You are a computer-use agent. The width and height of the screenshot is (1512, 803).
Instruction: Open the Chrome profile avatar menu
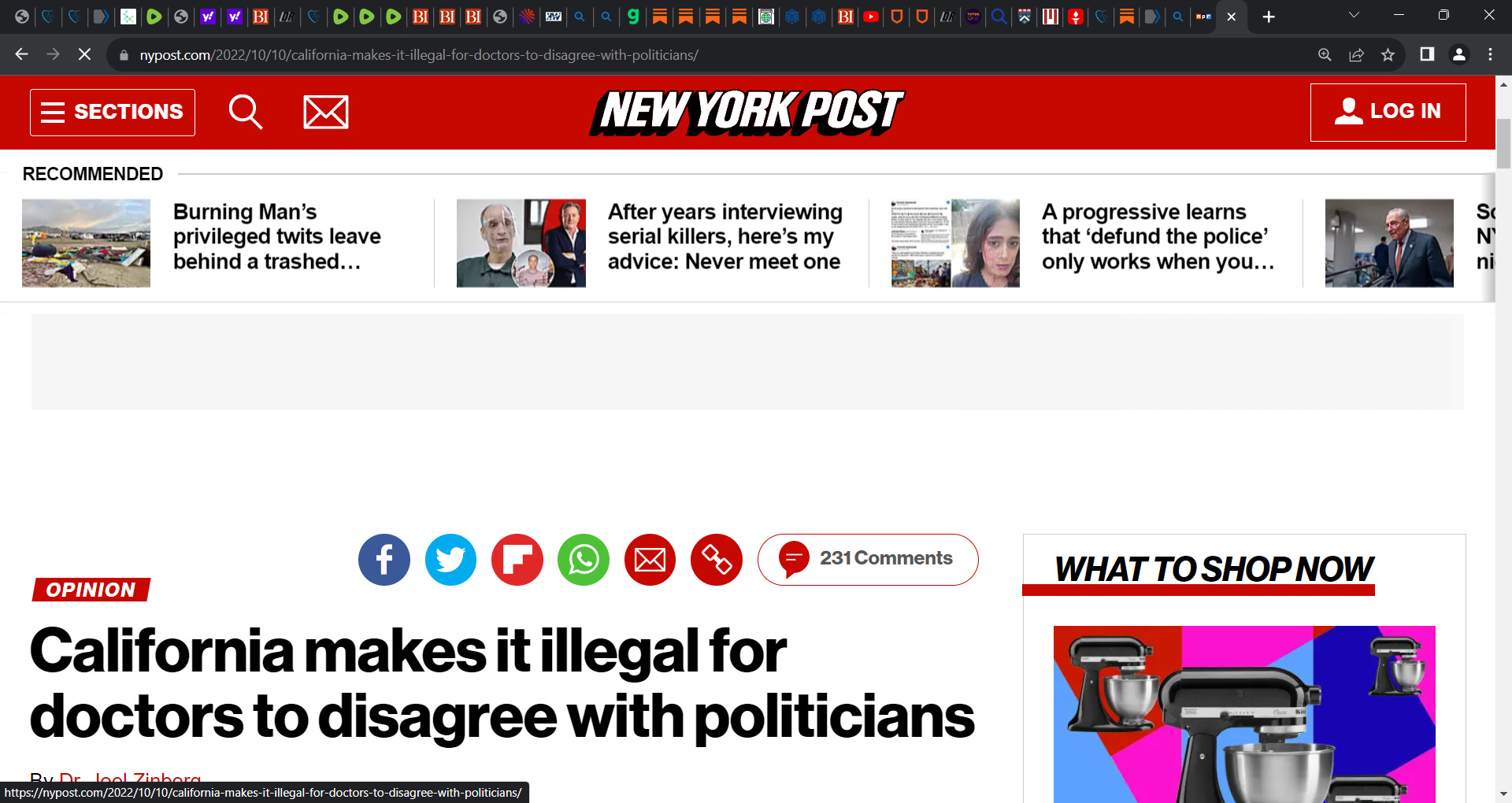click(x=1458, y=54)
